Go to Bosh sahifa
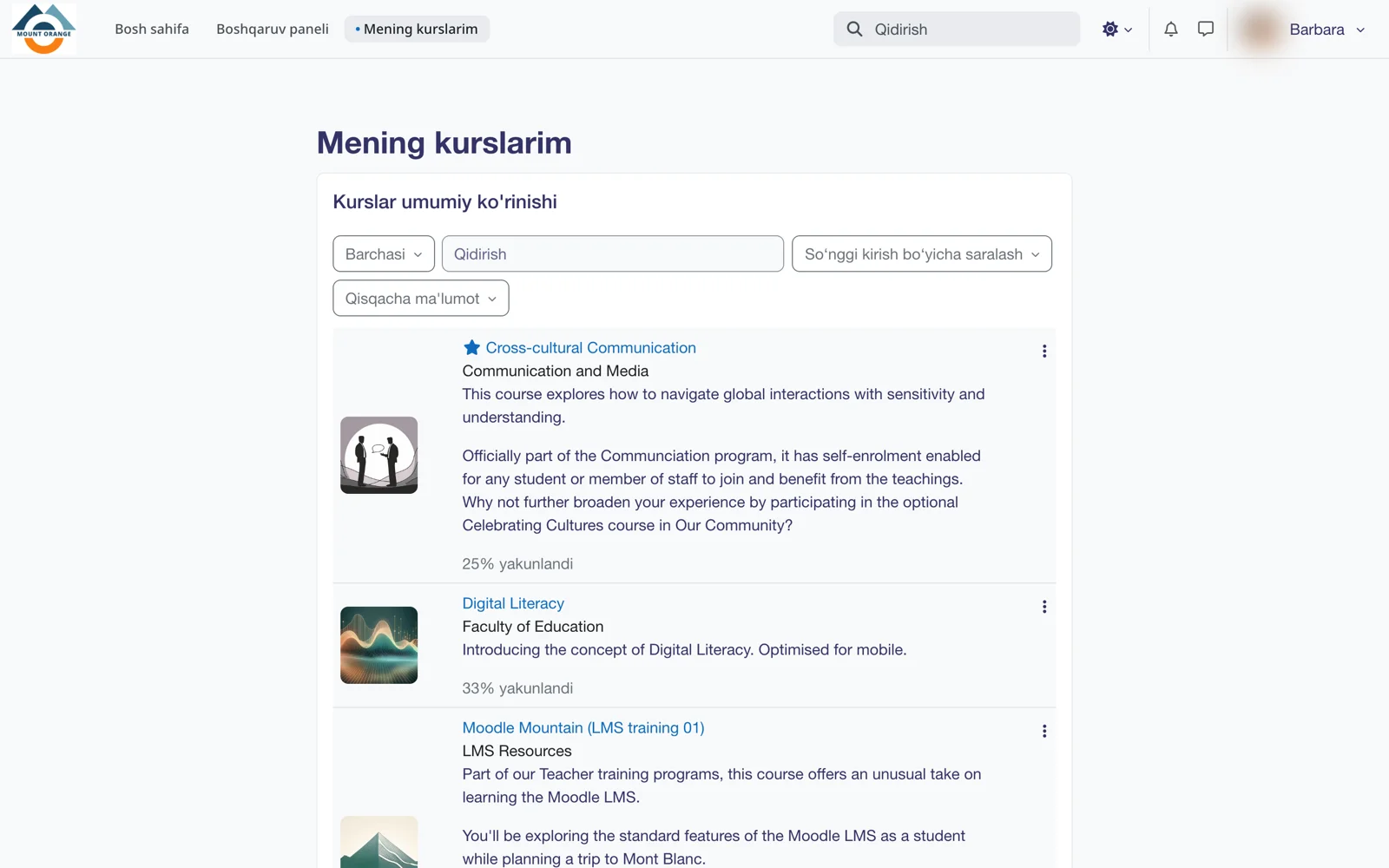Viewport: 1389px width, 868px height. click(152, 29)
